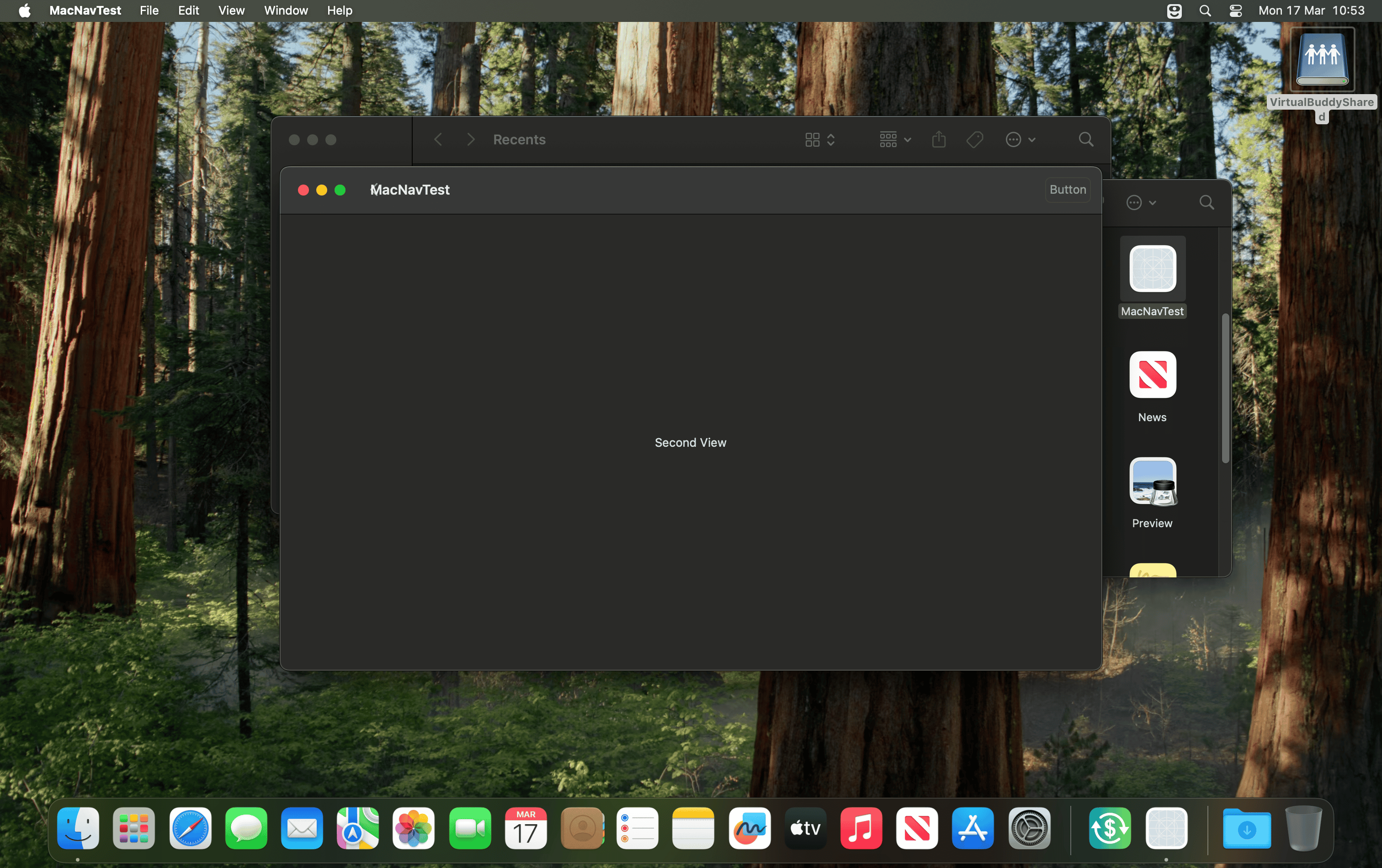Zoom the MacNavTest window with the green button
The image size is (1382, 868).
pyautogui.click(x=340, y=190)
